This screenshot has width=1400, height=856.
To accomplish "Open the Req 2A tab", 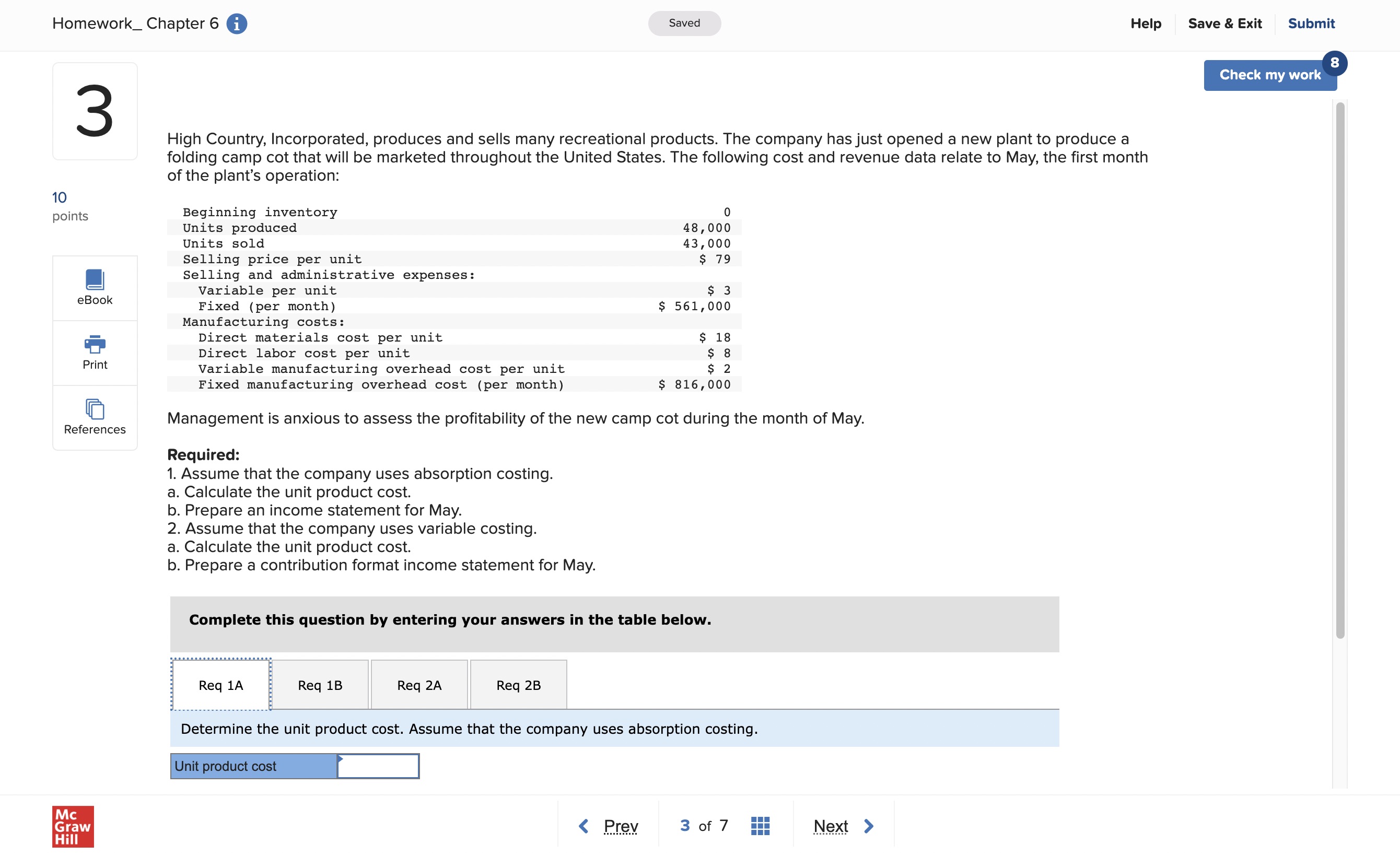I will click(419, 685).
